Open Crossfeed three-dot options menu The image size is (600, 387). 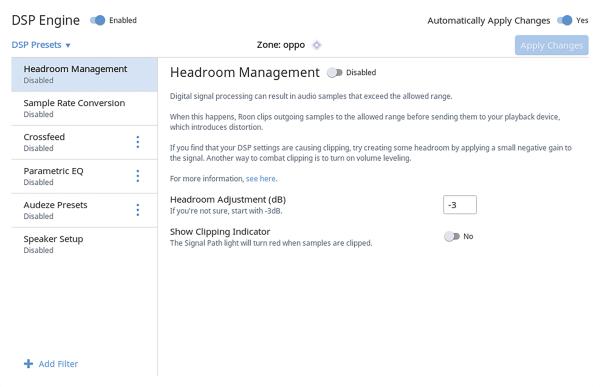[138, 142]
